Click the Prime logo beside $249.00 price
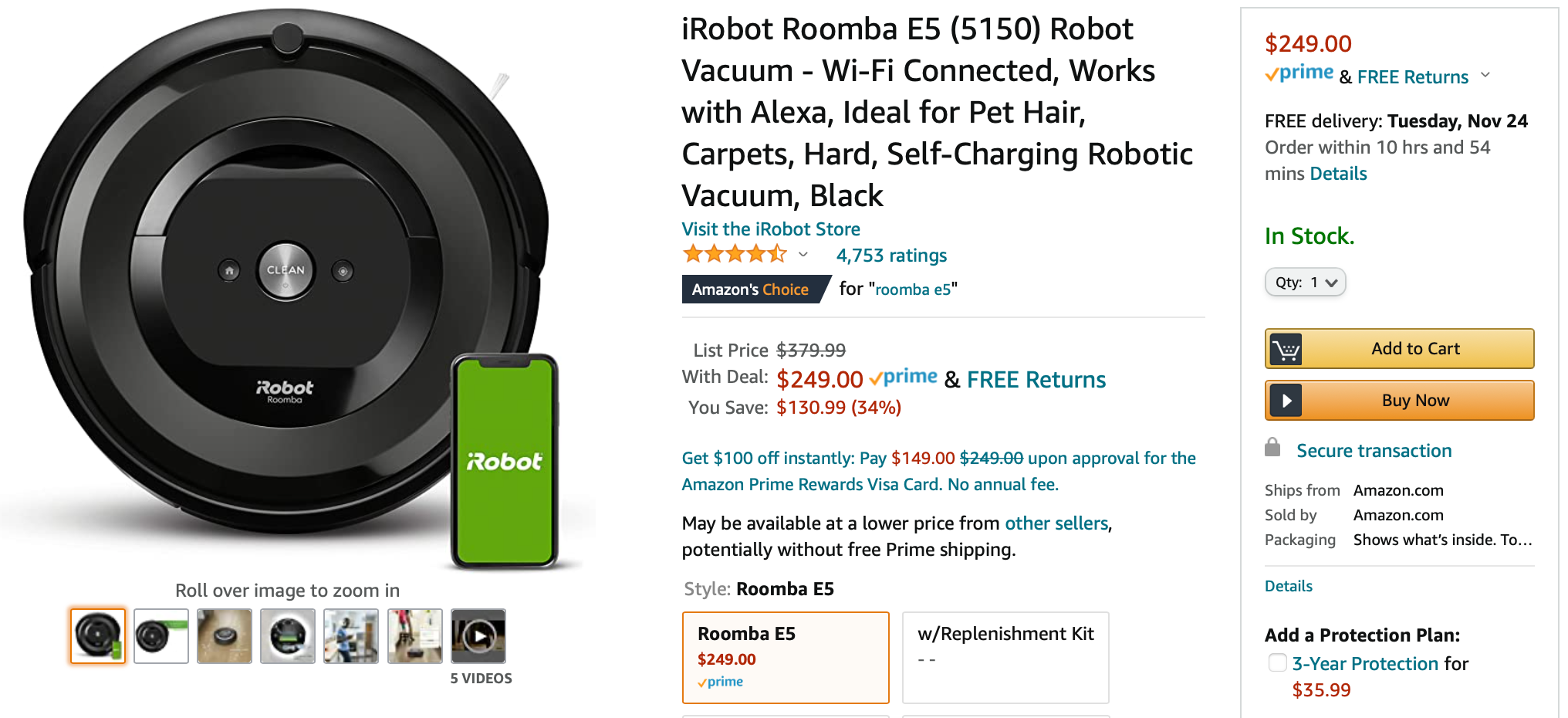Screen dimensions: 1568x718 [1300, 73]
